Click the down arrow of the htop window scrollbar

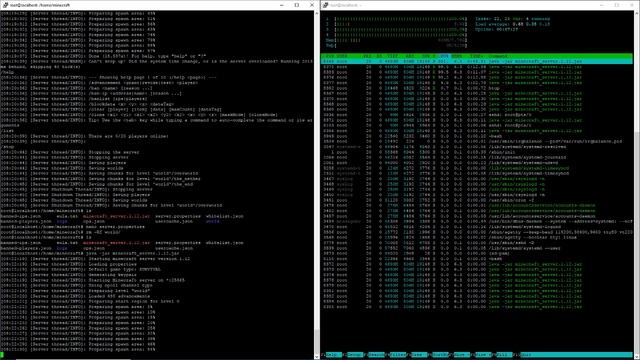pyautogui.click(x=637, y=356)
